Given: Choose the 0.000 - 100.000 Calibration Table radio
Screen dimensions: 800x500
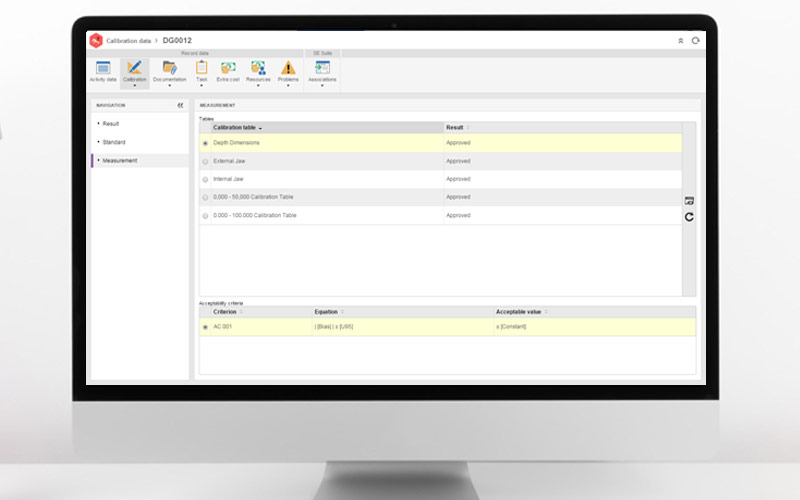Looking at the screenshot, I should (x=206, y=215).
